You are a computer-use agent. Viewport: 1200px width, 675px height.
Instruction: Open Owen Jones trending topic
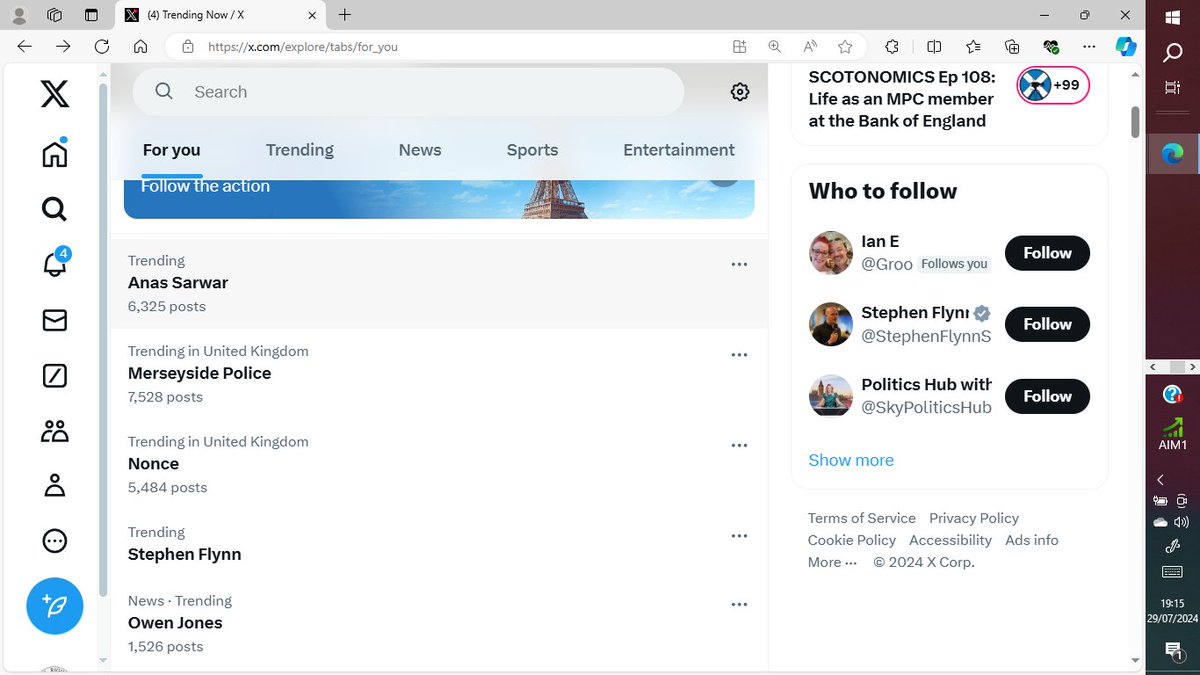click(x=439, y=623)
